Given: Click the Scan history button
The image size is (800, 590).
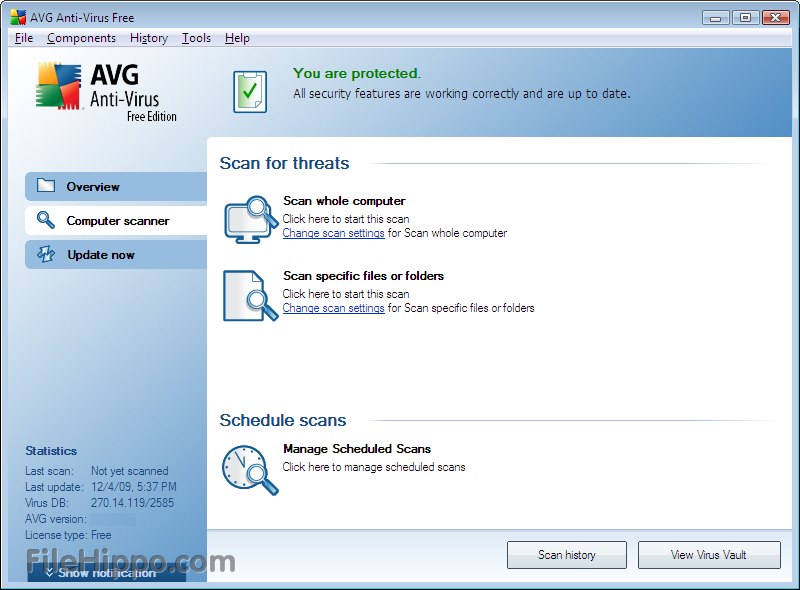Looking at the screenshot, I should (567, 555).
